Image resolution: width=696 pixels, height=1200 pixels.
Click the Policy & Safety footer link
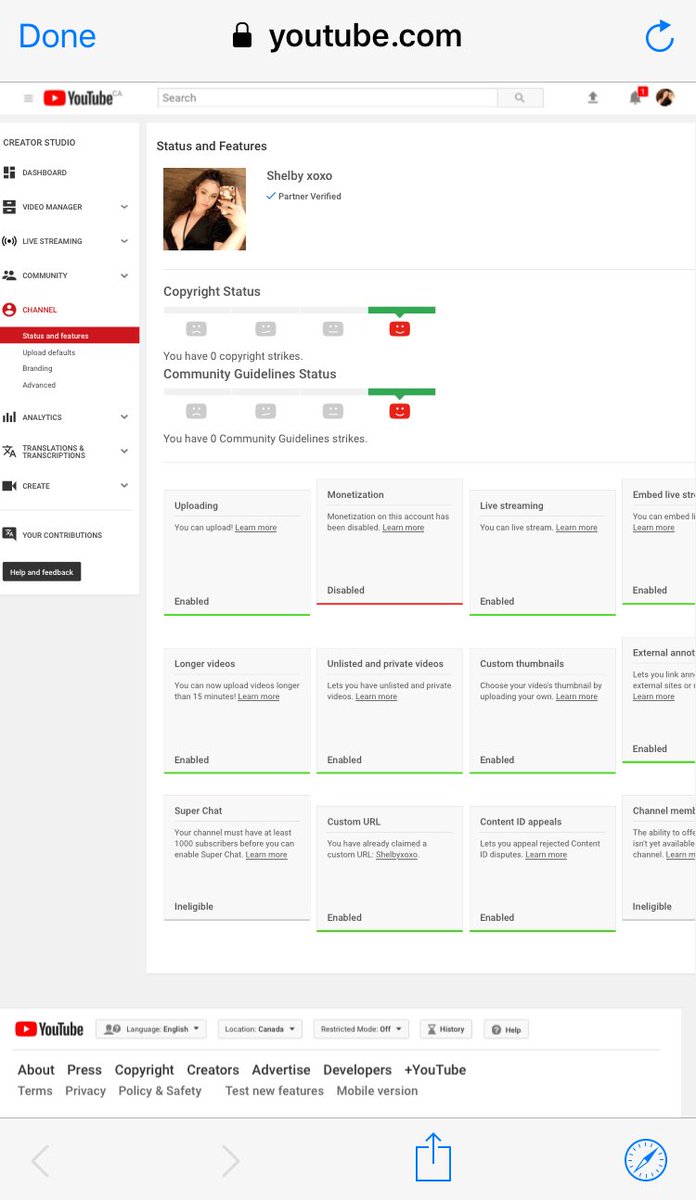160,1091
